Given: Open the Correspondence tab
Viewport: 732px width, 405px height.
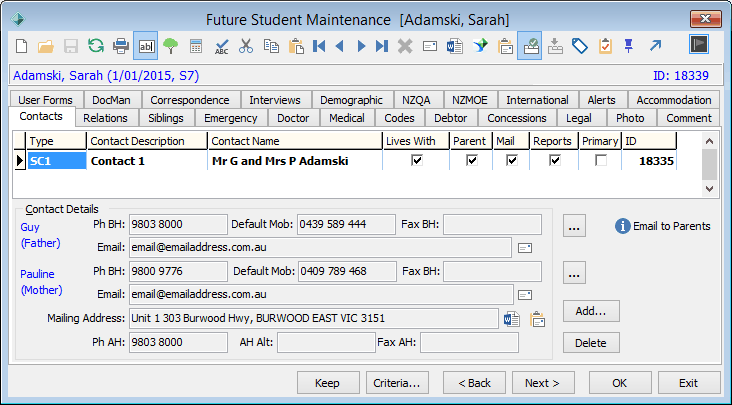Looking at the screenshot, I should coord(190,100).
